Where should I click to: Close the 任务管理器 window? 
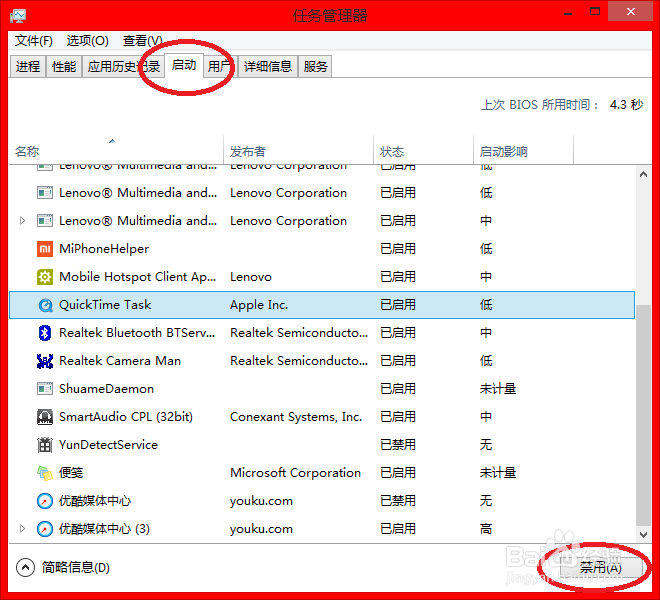point(631,12)
